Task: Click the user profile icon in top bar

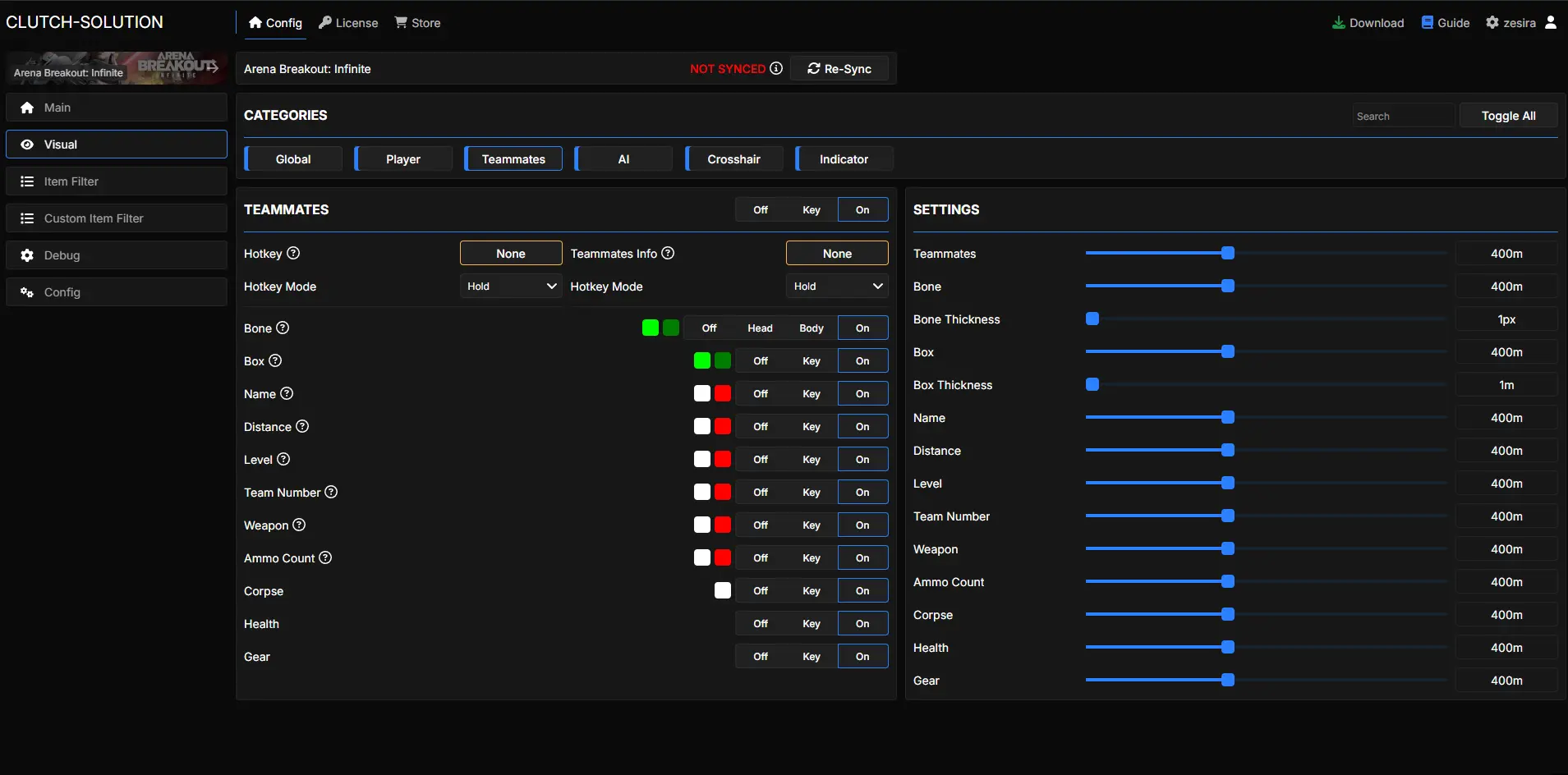Action: pos(1551,23)
